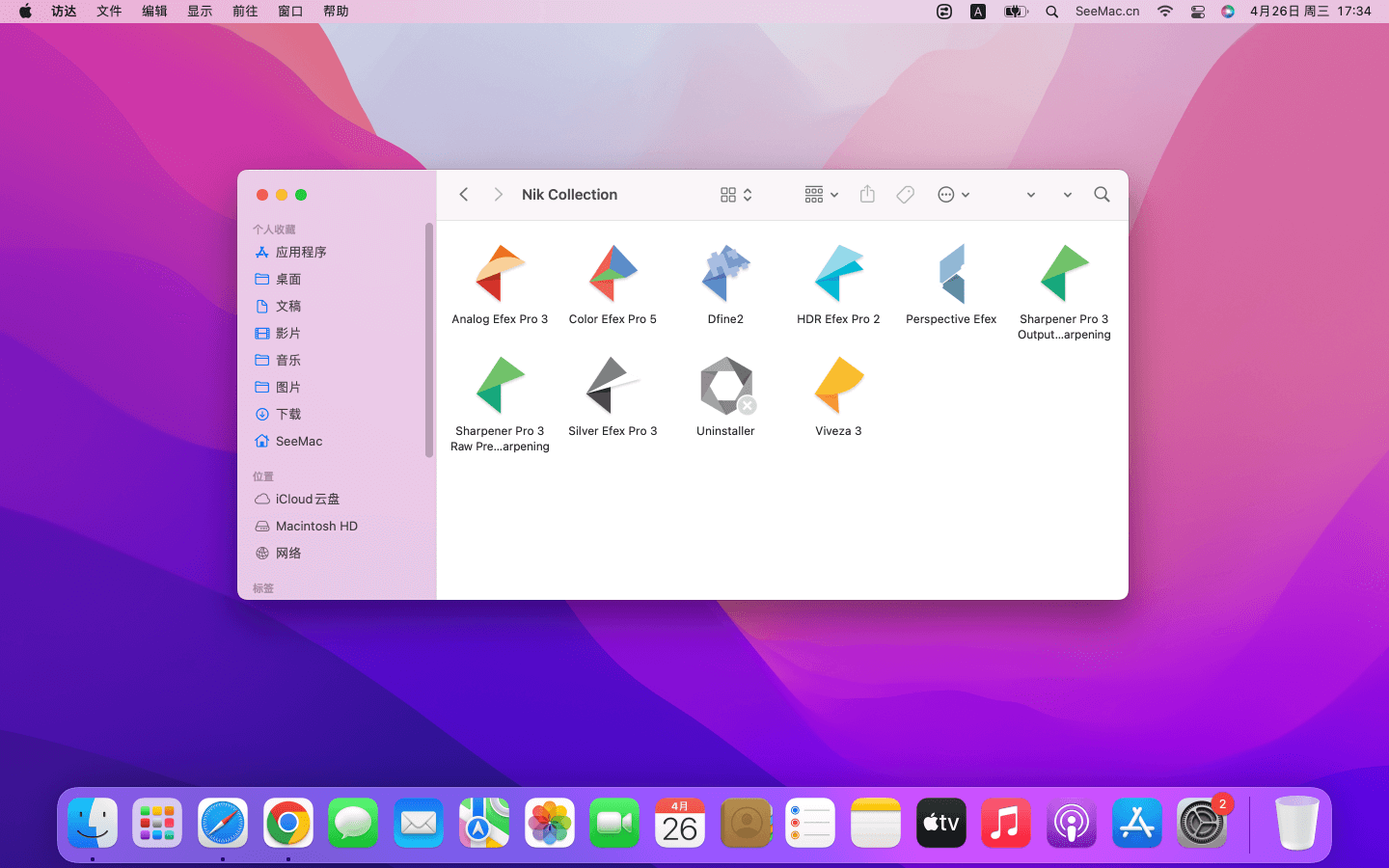Open the 前往 menu in menu bar
The width and height of the screenshot is (1389, 868).
pos(245,12)
